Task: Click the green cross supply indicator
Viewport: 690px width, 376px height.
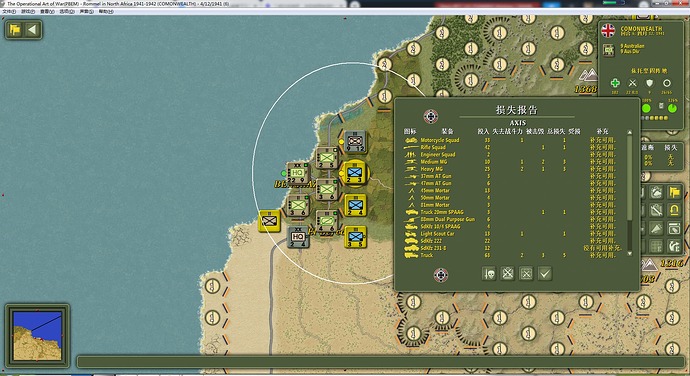Action: (615, 83)
